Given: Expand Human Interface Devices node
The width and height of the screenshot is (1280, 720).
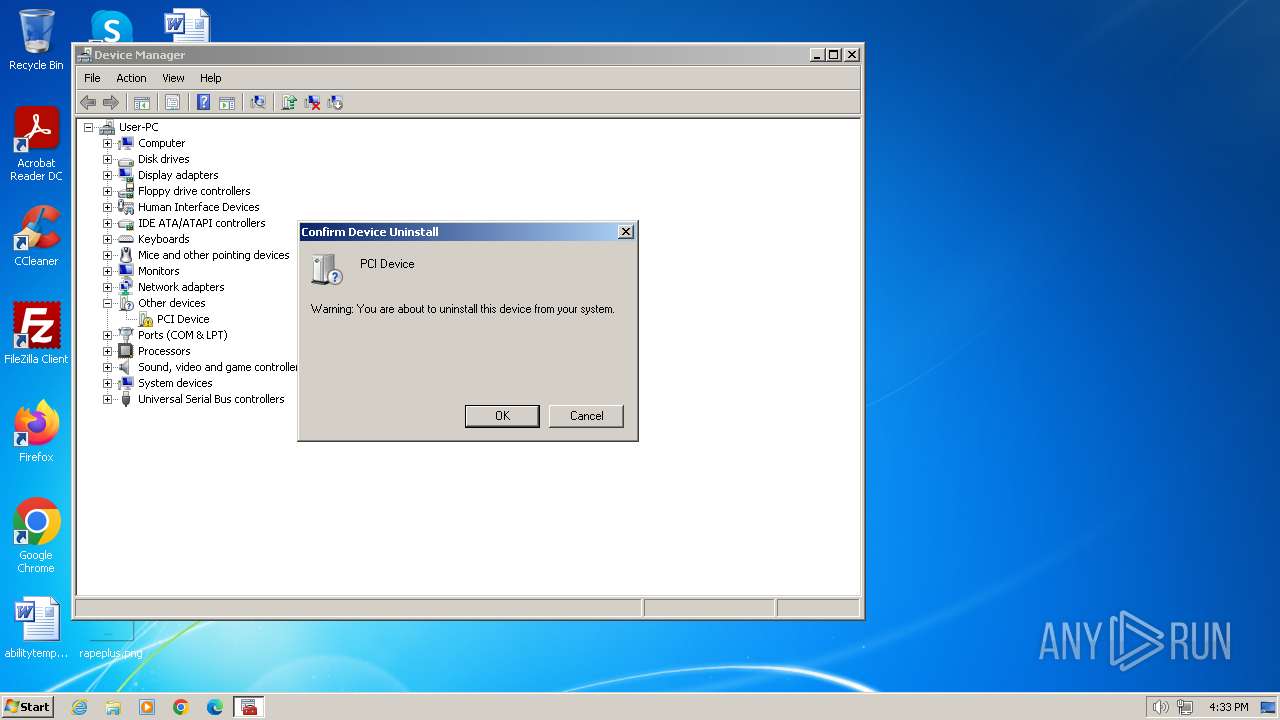Looking at the screenshot, I should 107,207.
